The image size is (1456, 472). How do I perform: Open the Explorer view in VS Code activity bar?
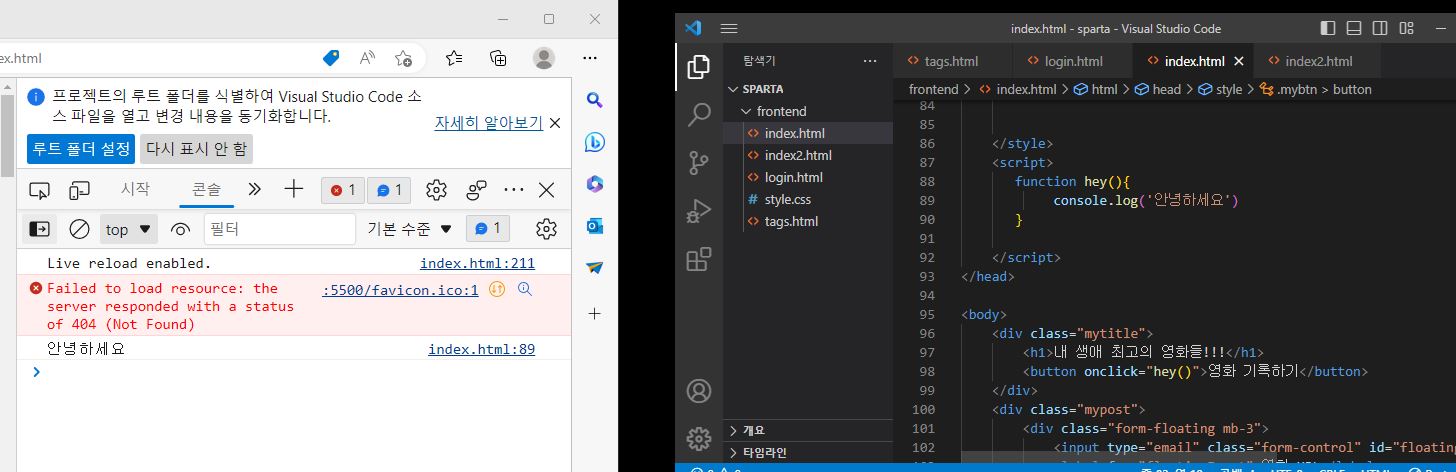(x=699, y=68)
